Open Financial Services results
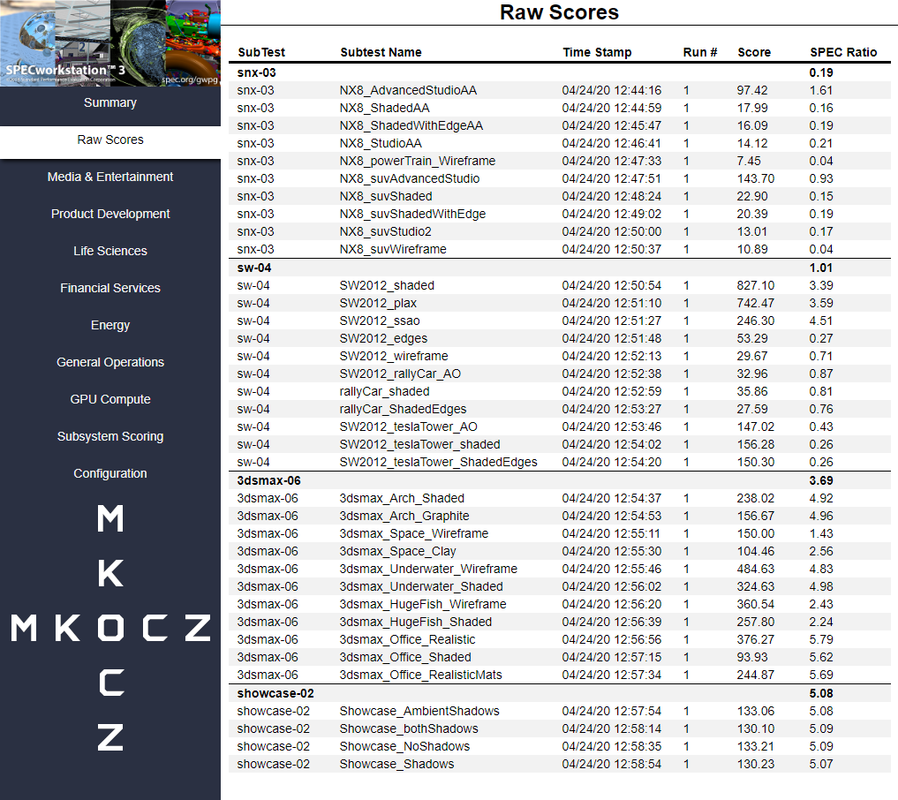Image resolution: width=898 pixels, height=800 pixels. click(110, 288)
